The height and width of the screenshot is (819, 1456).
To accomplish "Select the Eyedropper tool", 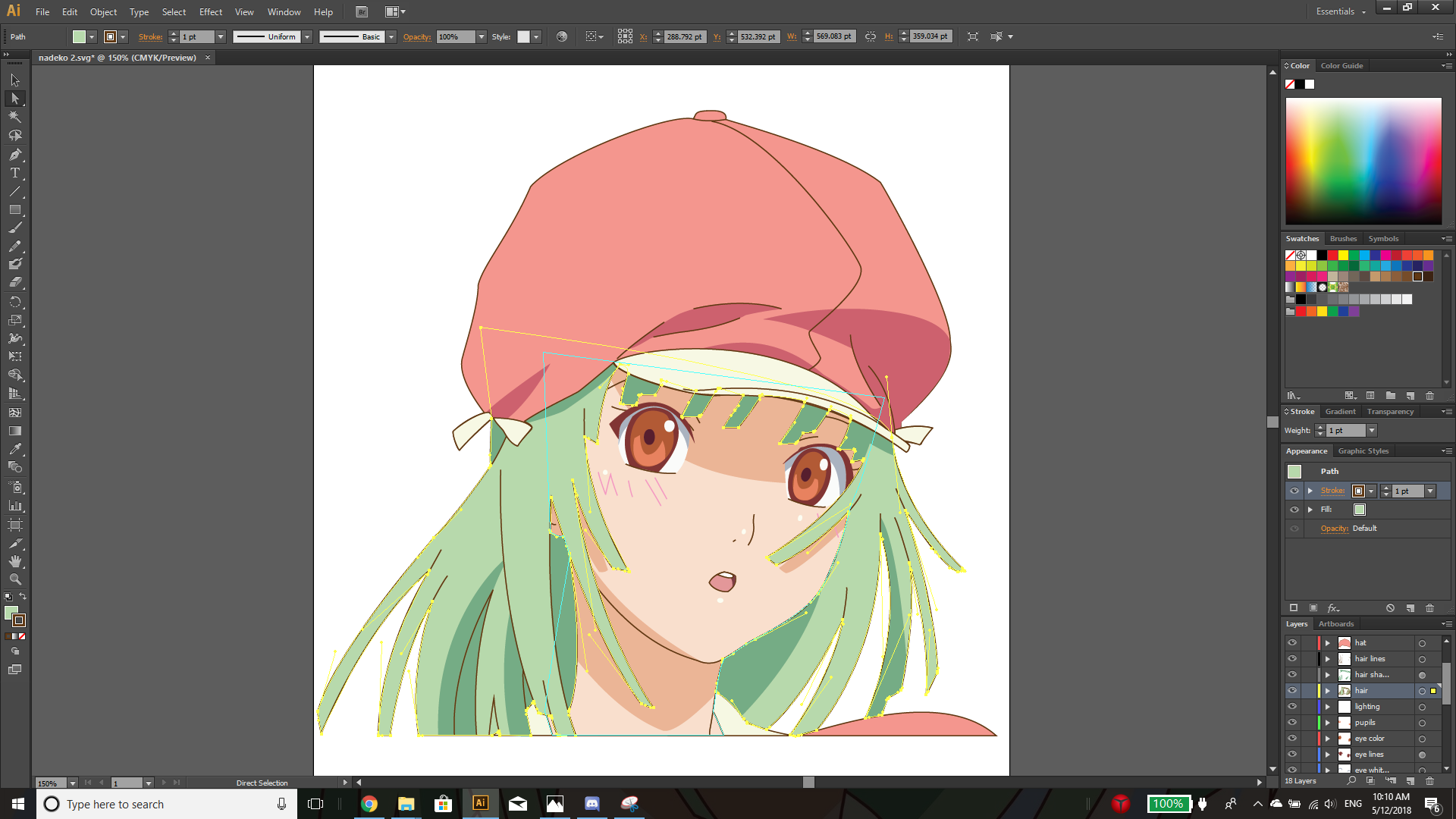I will click(14, 449).
